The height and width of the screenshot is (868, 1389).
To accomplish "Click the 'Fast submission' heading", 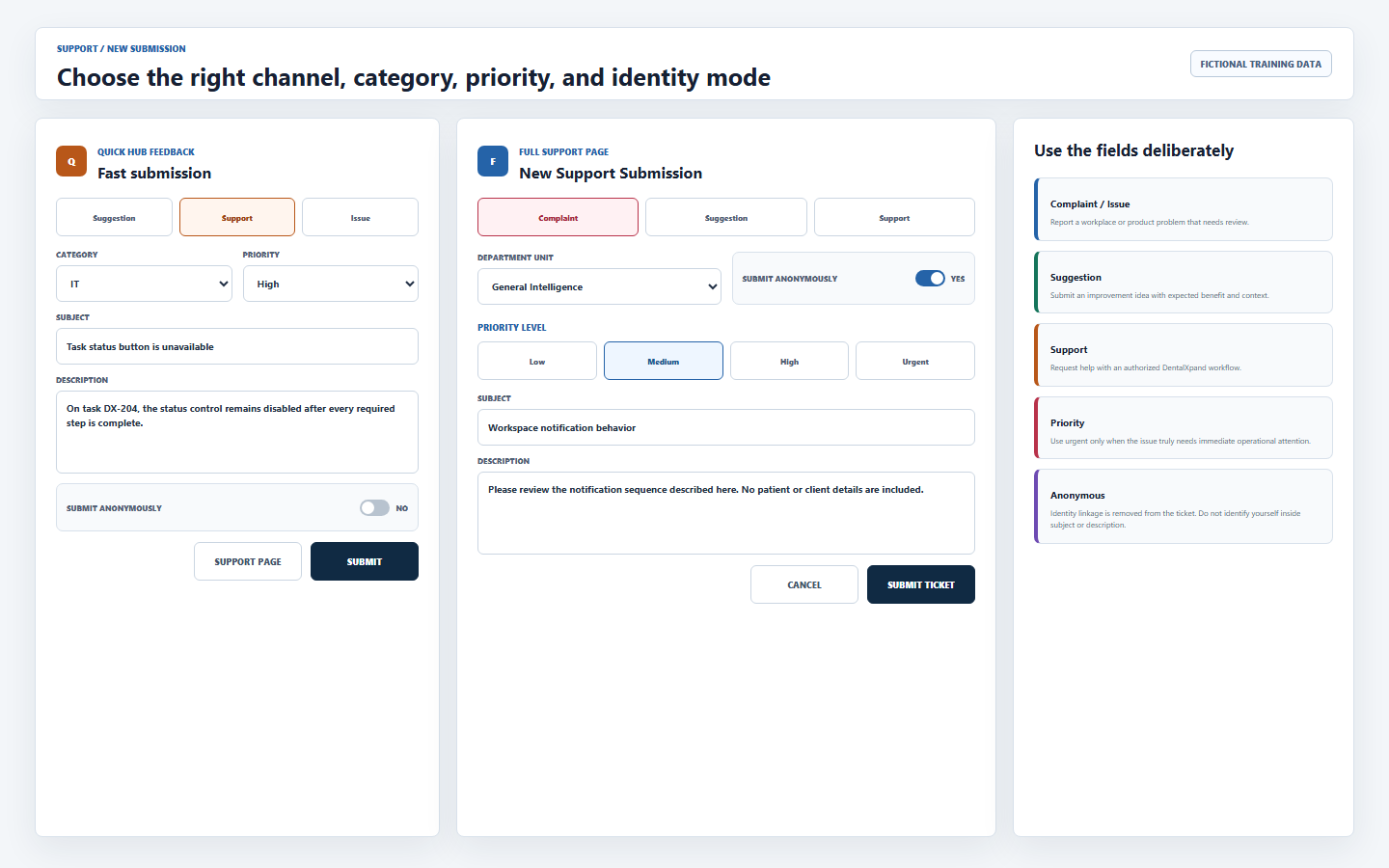I will coord(154,174).
